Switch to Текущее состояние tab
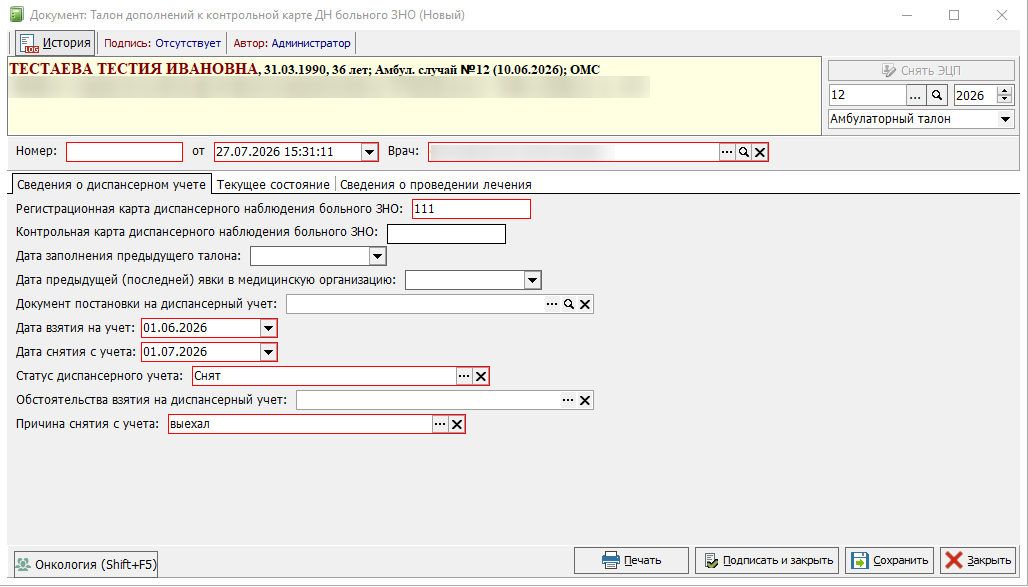Viewport: 1028px width, 587px height. (x=273, y=185)
